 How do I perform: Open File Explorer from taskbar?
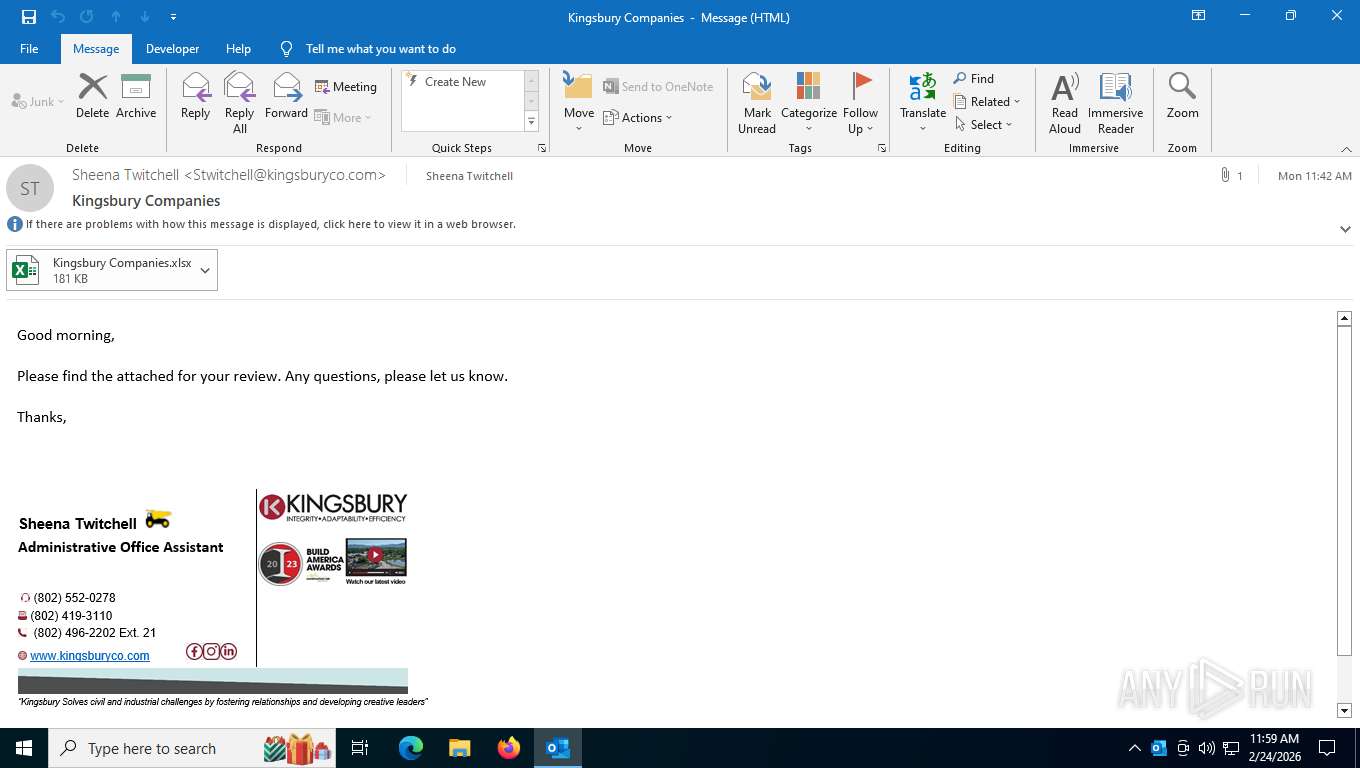(460, 748)
